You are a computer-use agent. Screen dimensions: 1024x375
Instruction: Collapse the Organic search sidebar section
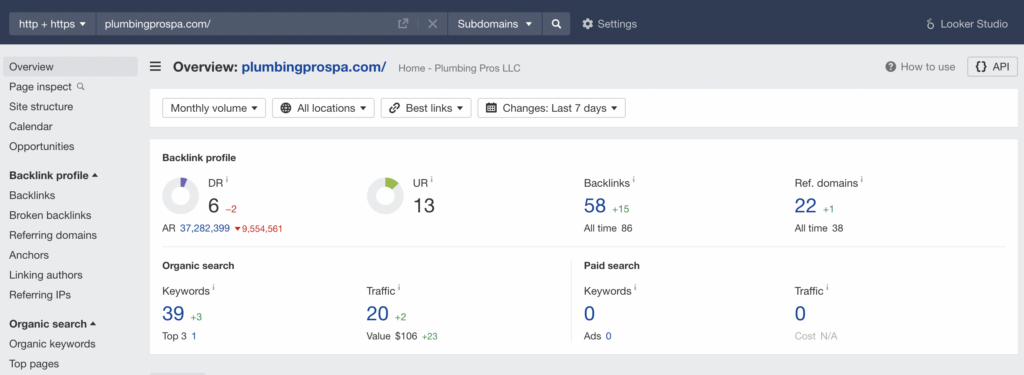pyautogui.click(x=52, y=323)
